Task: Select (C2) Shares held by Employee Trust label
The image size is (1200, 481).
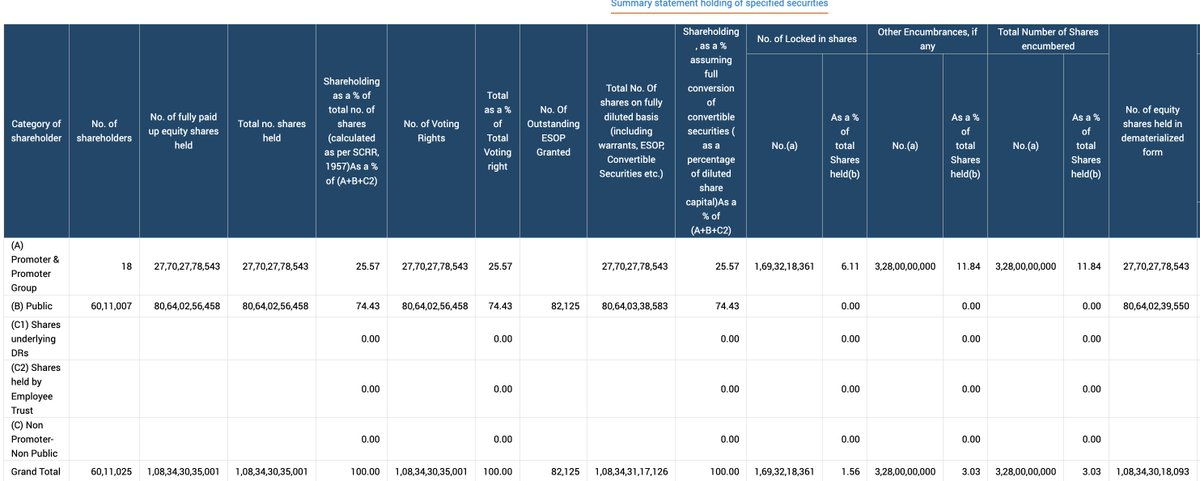Action: [x=33, y=388]
